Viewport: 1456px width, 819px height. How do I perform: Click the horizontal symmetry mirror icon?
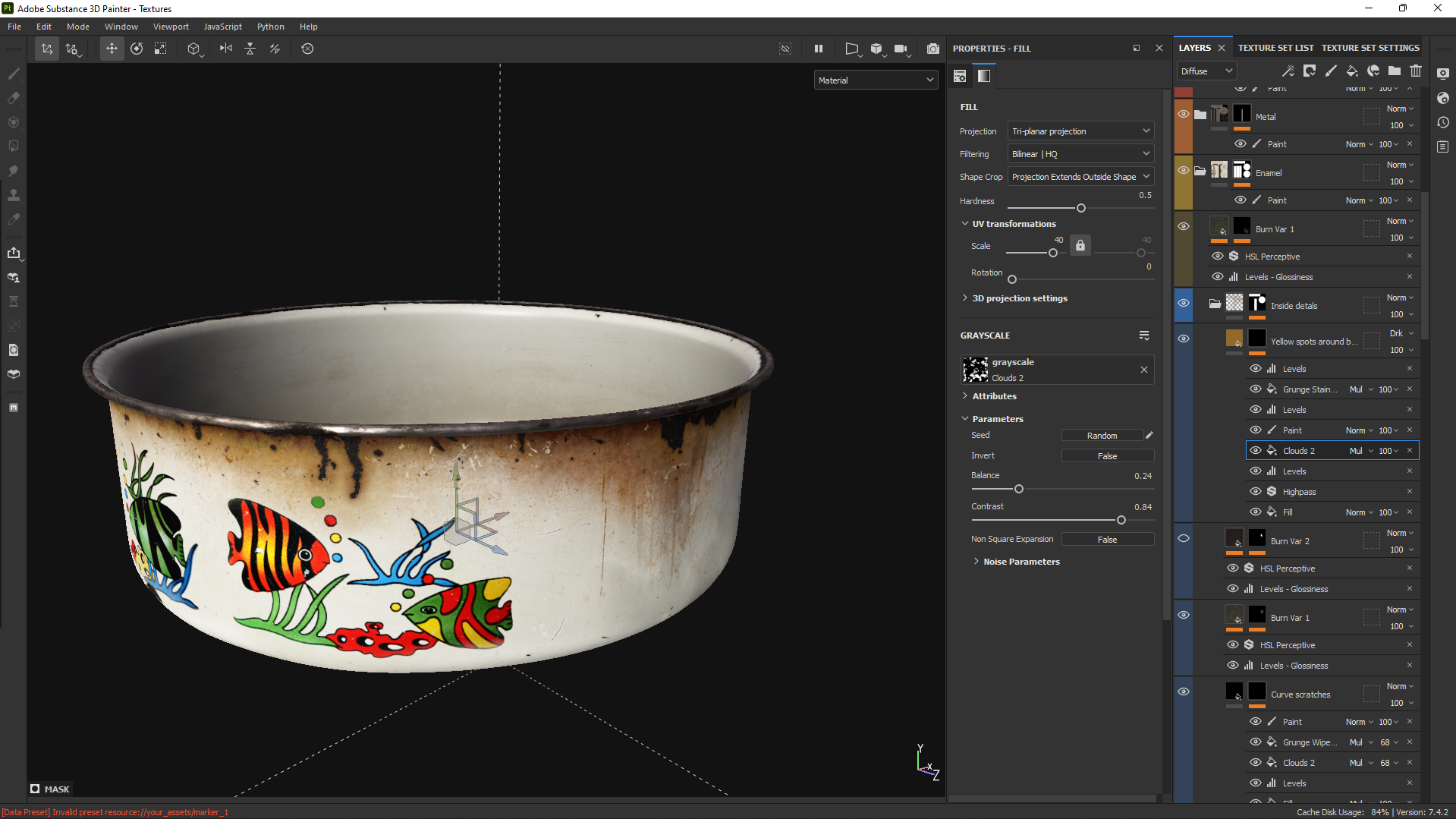tap(226, 49)
